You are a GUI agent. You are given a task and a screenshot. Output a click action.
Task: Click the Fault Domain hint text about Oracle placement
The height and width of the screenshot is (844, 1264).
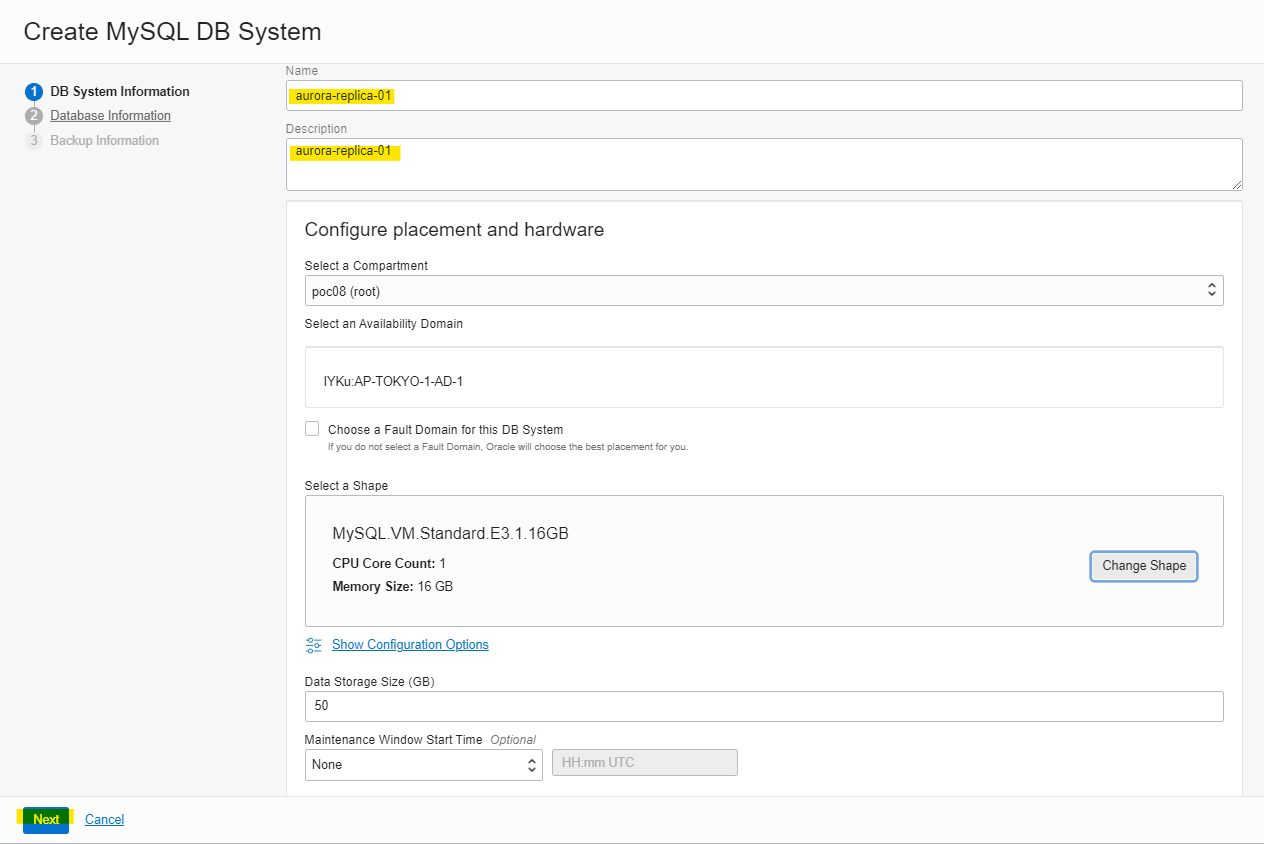(508, 447)
